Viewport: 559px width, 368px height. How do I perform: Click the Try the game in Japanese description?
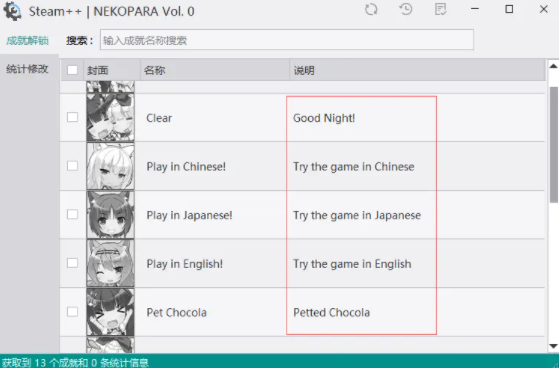pyautogui.click(x=357, y=215)
